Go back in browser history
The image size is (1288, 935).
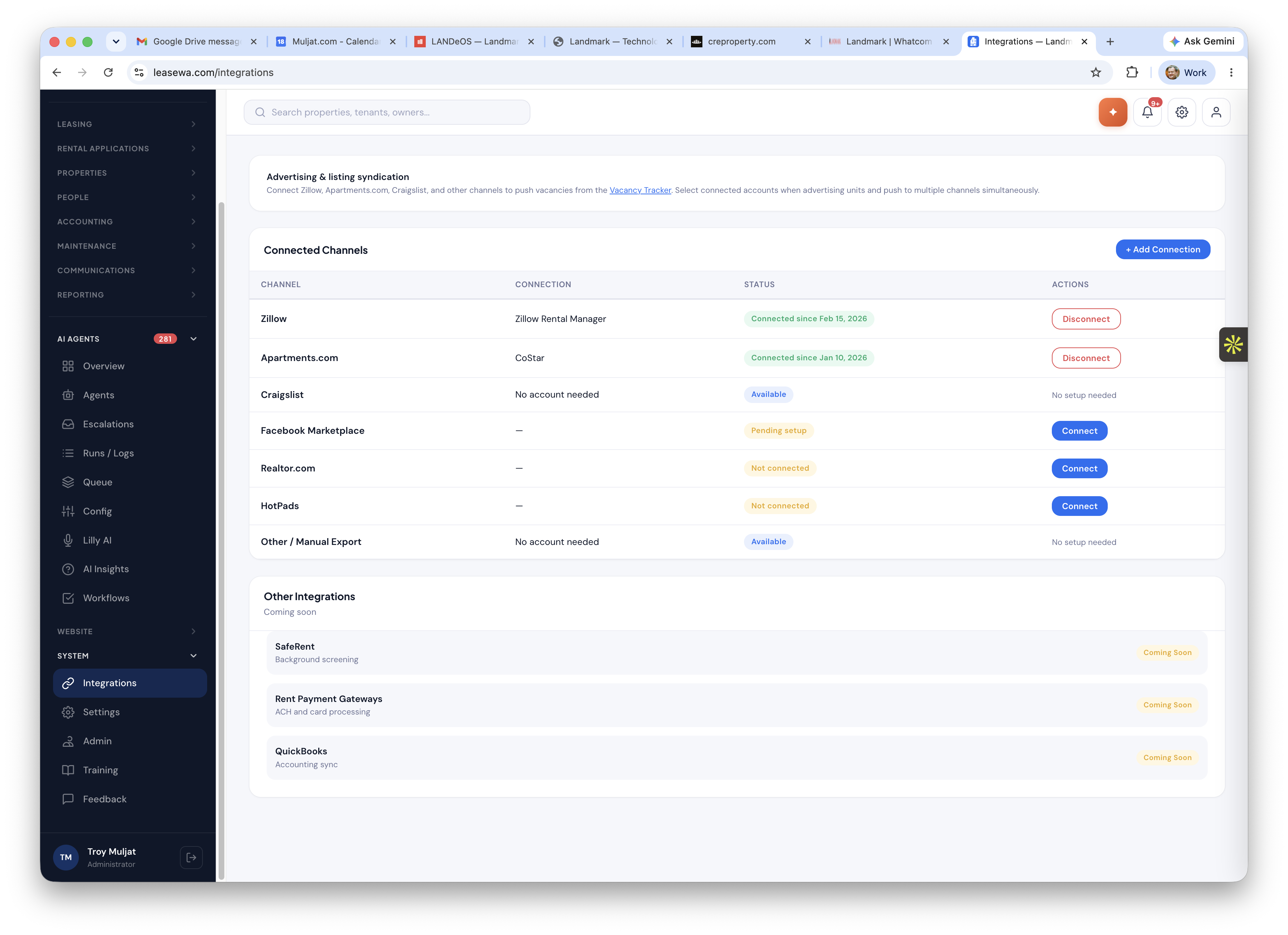click(x=57, y=72)
